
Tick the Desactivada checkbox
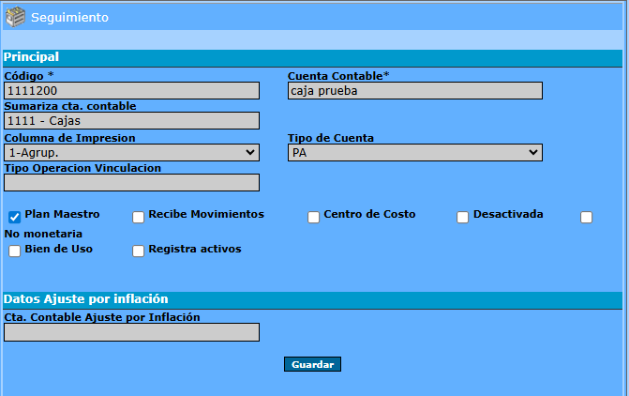463,217
